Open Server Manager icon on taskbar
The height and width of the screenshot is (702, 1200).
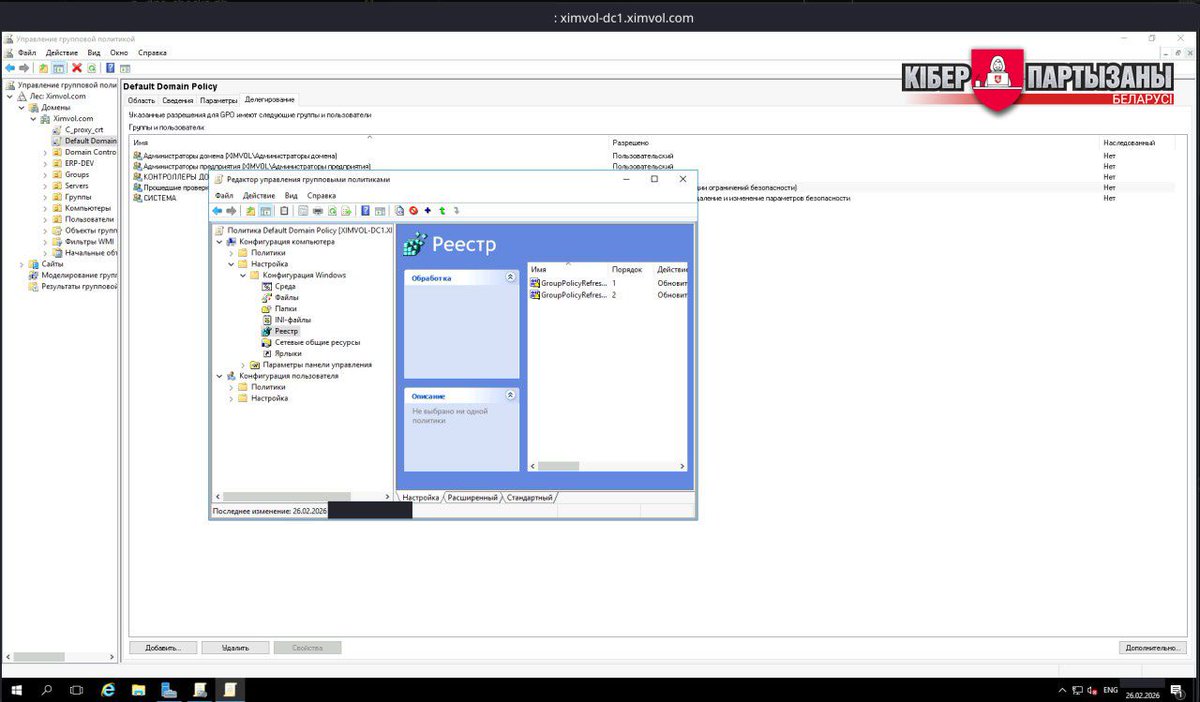click(x=169, y=690)
